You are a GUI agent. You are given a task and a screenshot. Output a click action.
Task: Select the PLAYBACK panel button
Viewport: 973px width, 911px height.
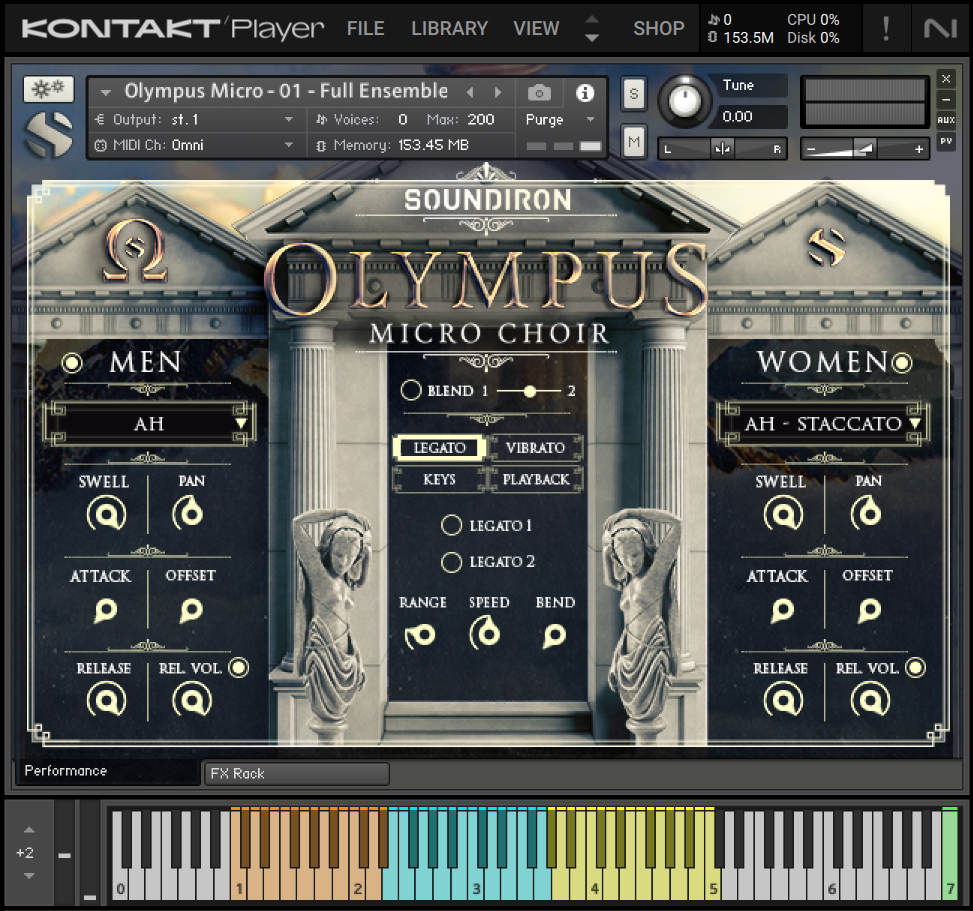(536, 480)
